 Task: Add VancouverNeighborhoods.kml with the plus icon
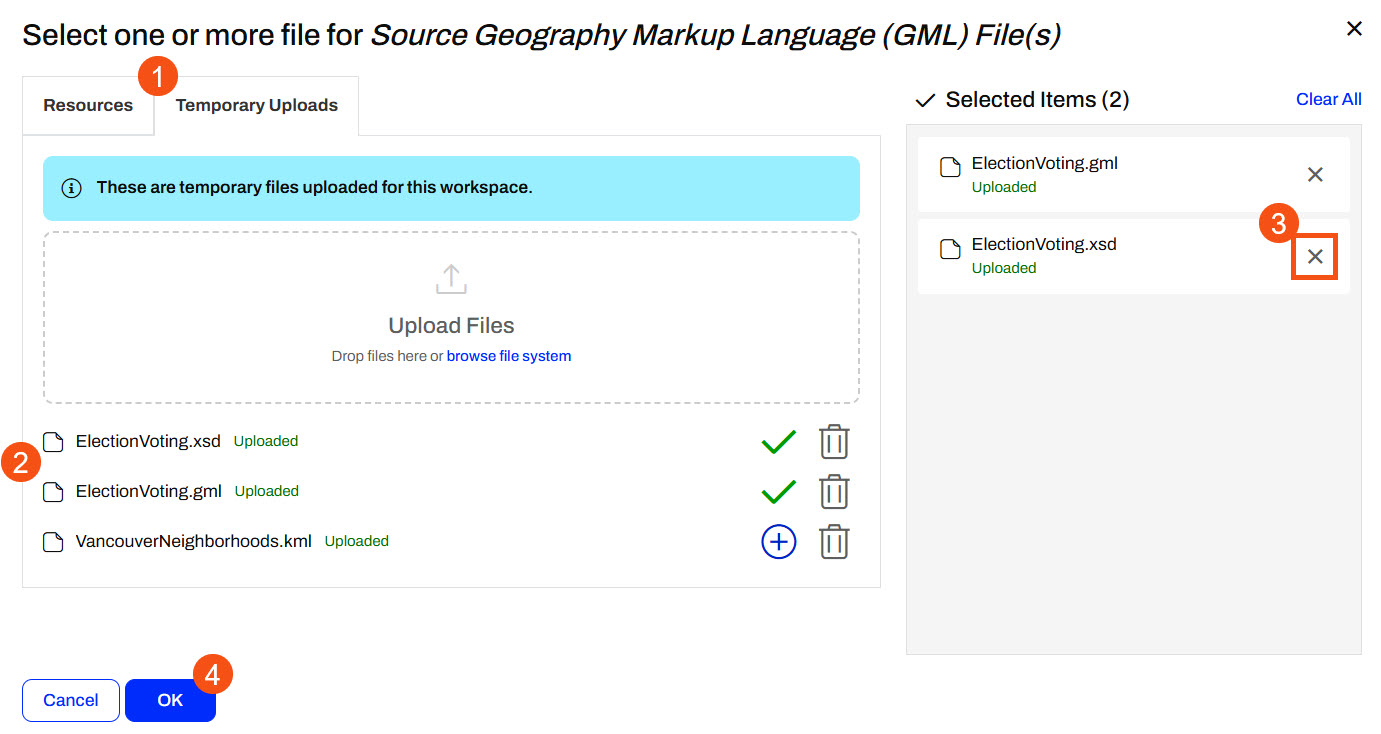coord(778,542)
